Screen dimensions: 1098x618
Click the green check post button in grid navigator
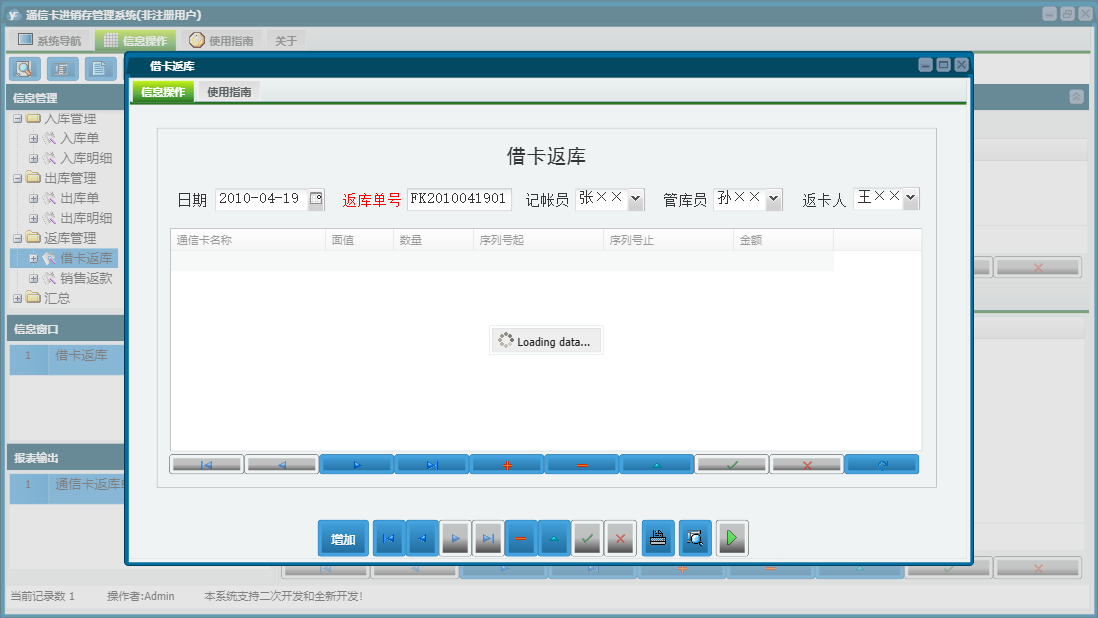[x=732, y=465]
